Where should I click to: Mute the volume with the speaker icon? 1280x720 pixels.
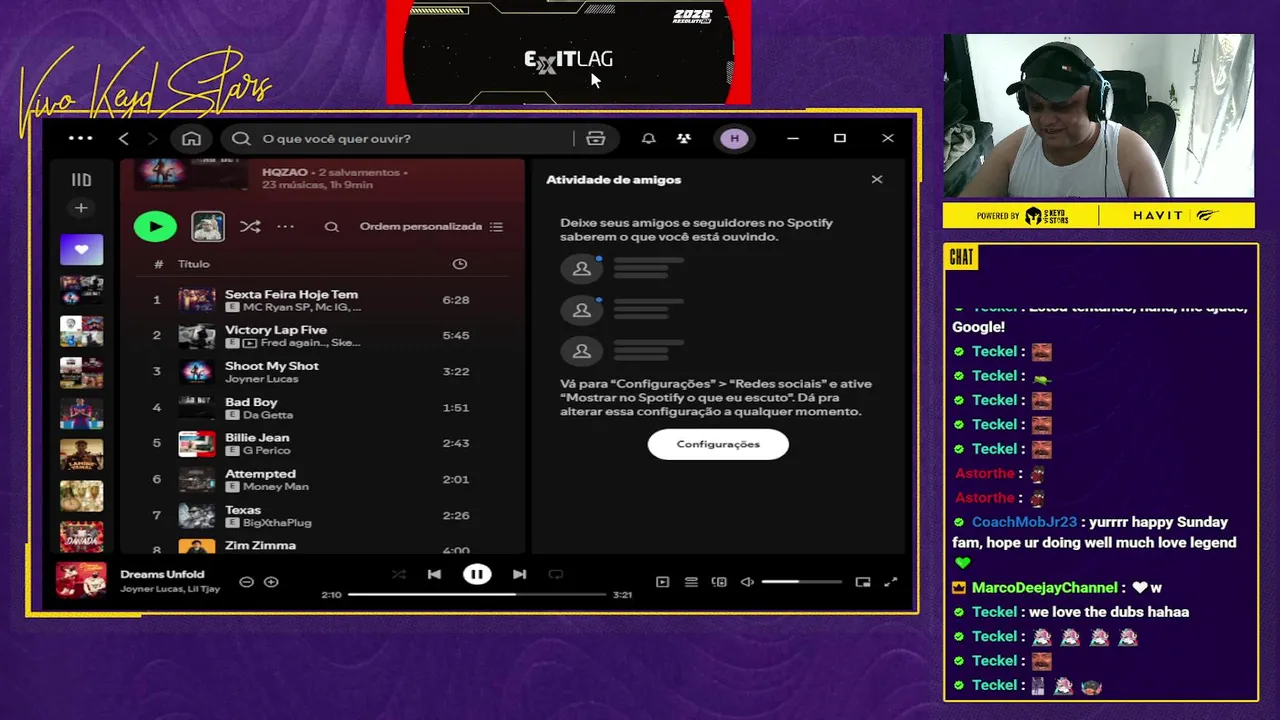pyautogui.click(x=747, y=582)
